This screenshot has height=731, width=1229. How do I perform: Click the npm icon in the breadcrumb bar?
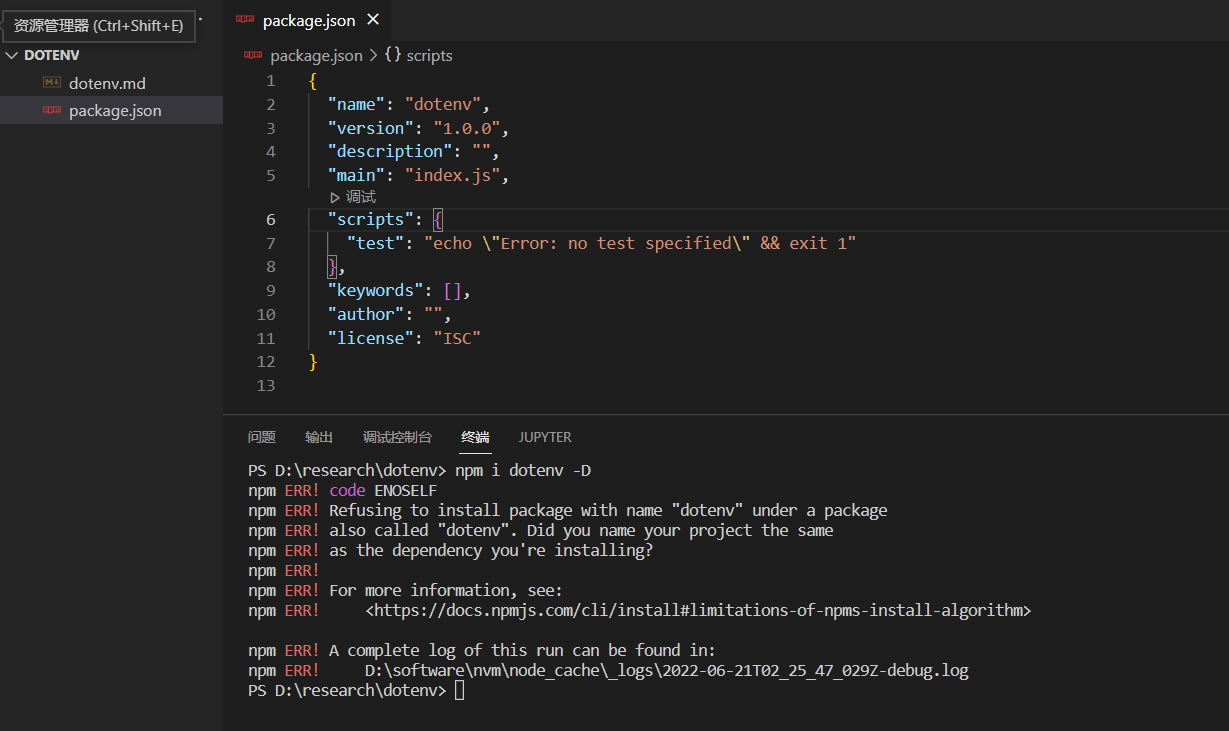coord(255,56)
